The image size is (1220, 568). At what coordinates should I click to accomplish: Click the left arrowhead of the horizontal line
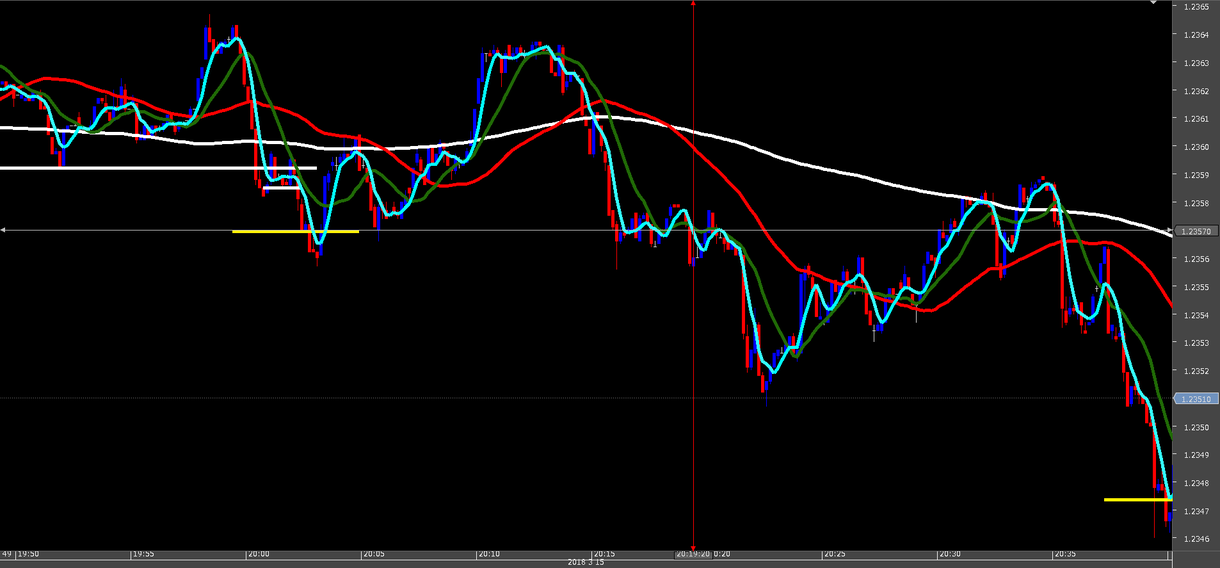(x=4, y=231)
